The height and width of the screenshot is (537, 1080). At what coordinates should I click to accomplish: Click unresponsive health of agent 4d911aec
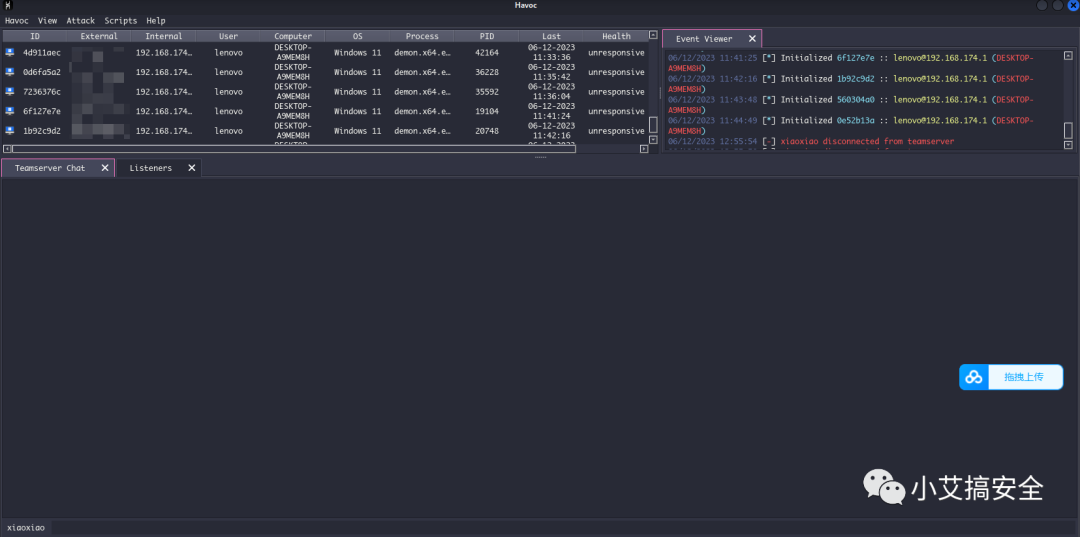coord(616,52)
